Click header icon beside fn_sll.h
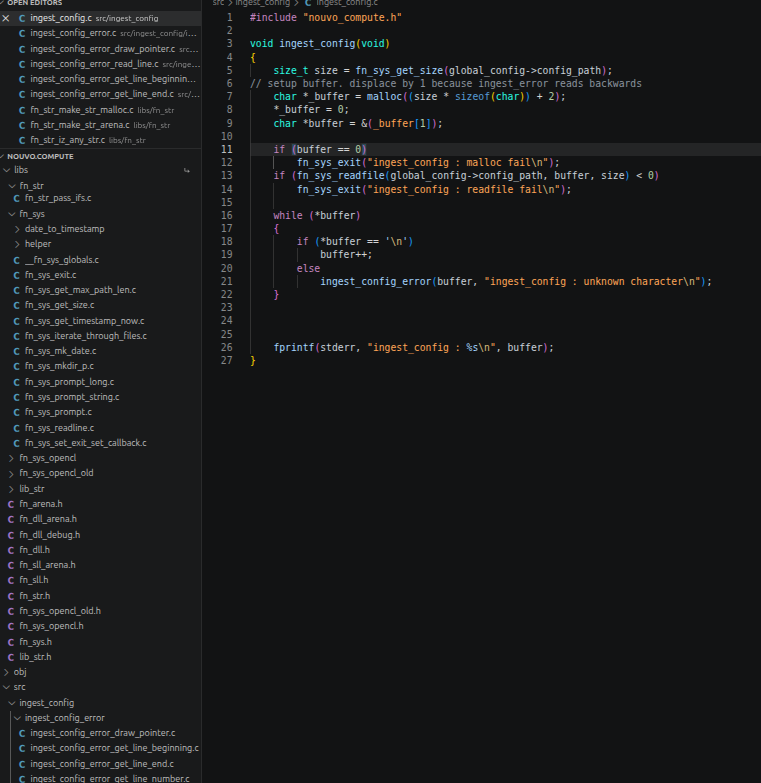761x783 pixels. coord(11,580)
